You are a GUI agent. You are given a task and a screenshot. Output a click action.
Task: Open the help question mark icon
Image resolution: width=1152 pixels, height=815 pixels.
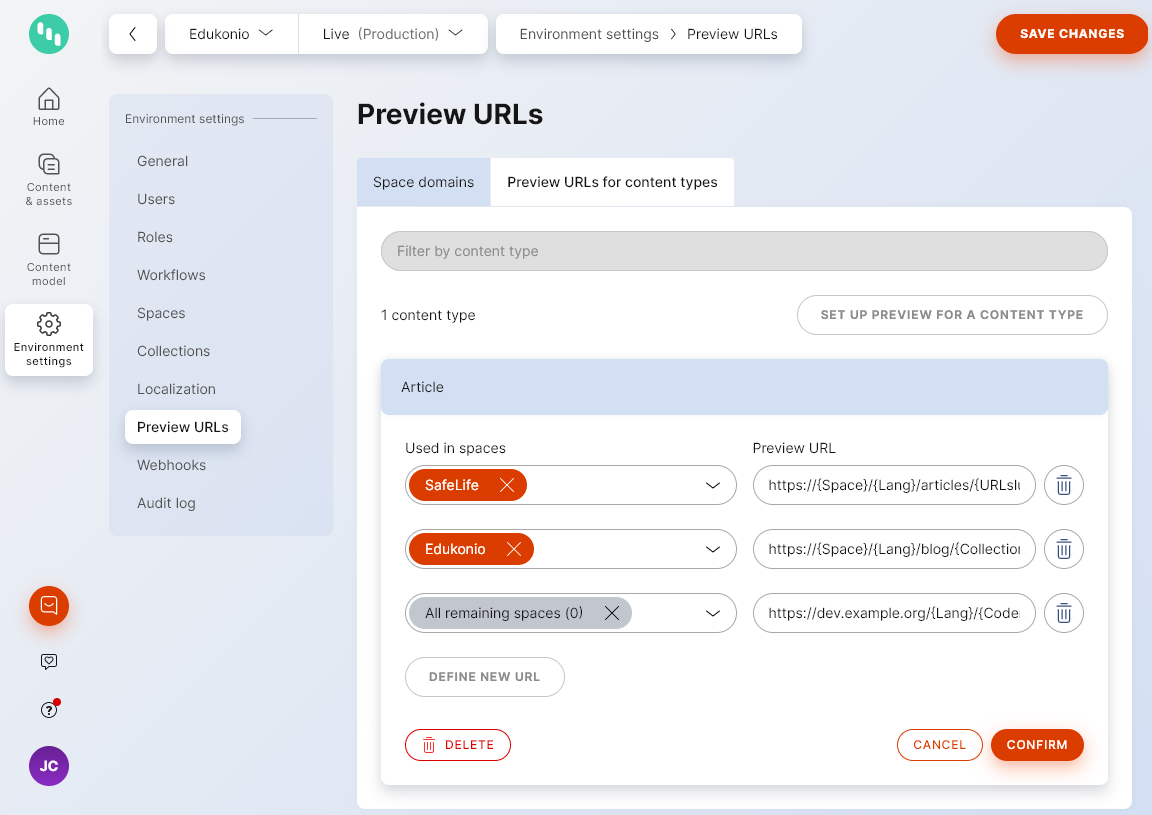(x=48, y=709)
